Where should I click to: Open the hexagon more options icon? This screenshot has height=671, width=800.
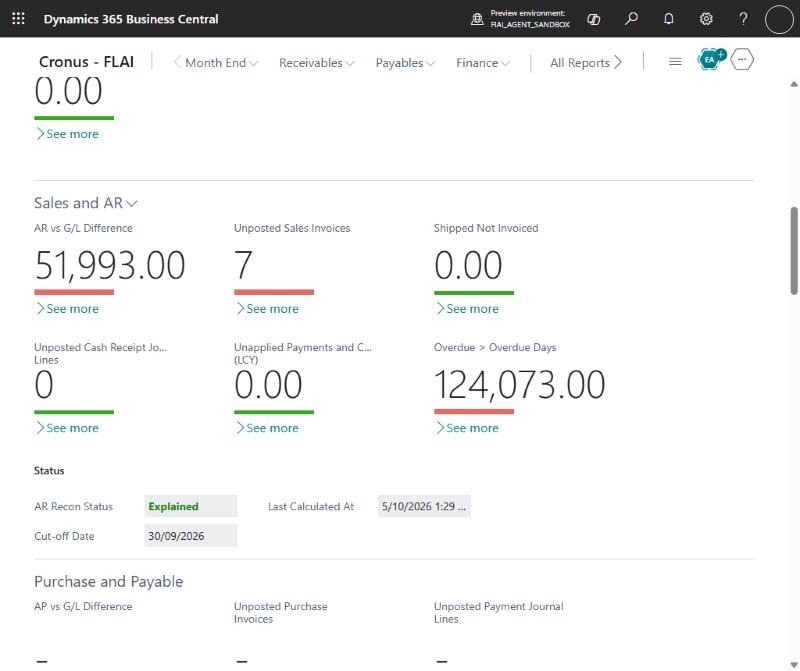point(741,59)
